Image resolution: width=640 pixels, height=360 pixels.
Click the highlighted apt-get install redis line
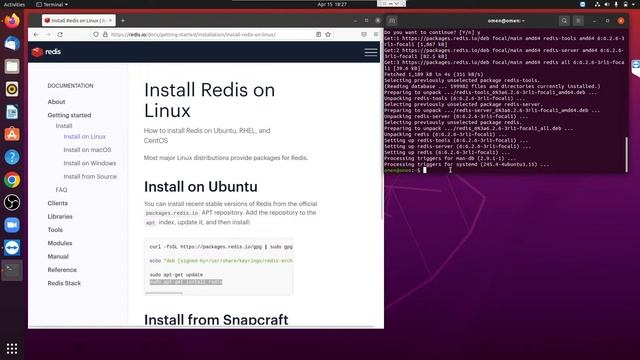click(x=186, y=282)
